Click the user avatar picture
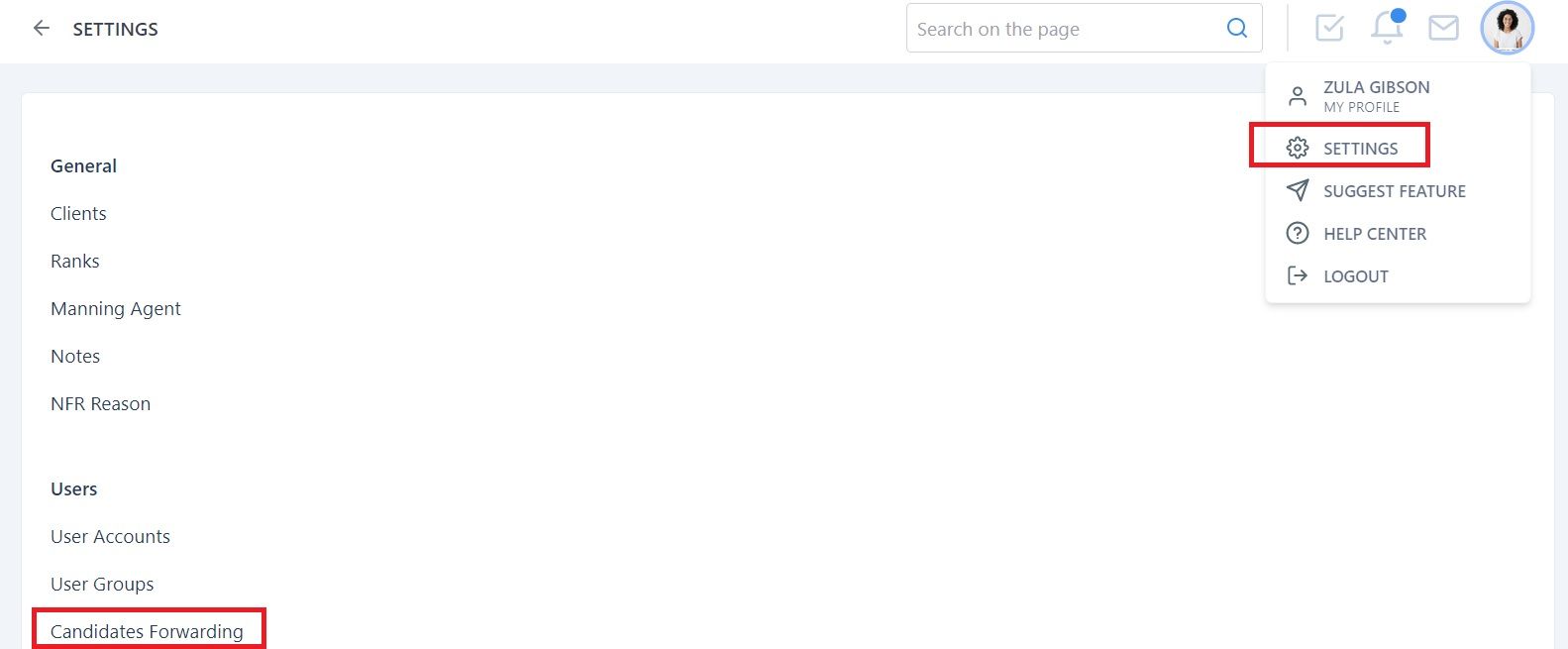This screenshot has height=649, width=1568. (x=1507, y=28)
